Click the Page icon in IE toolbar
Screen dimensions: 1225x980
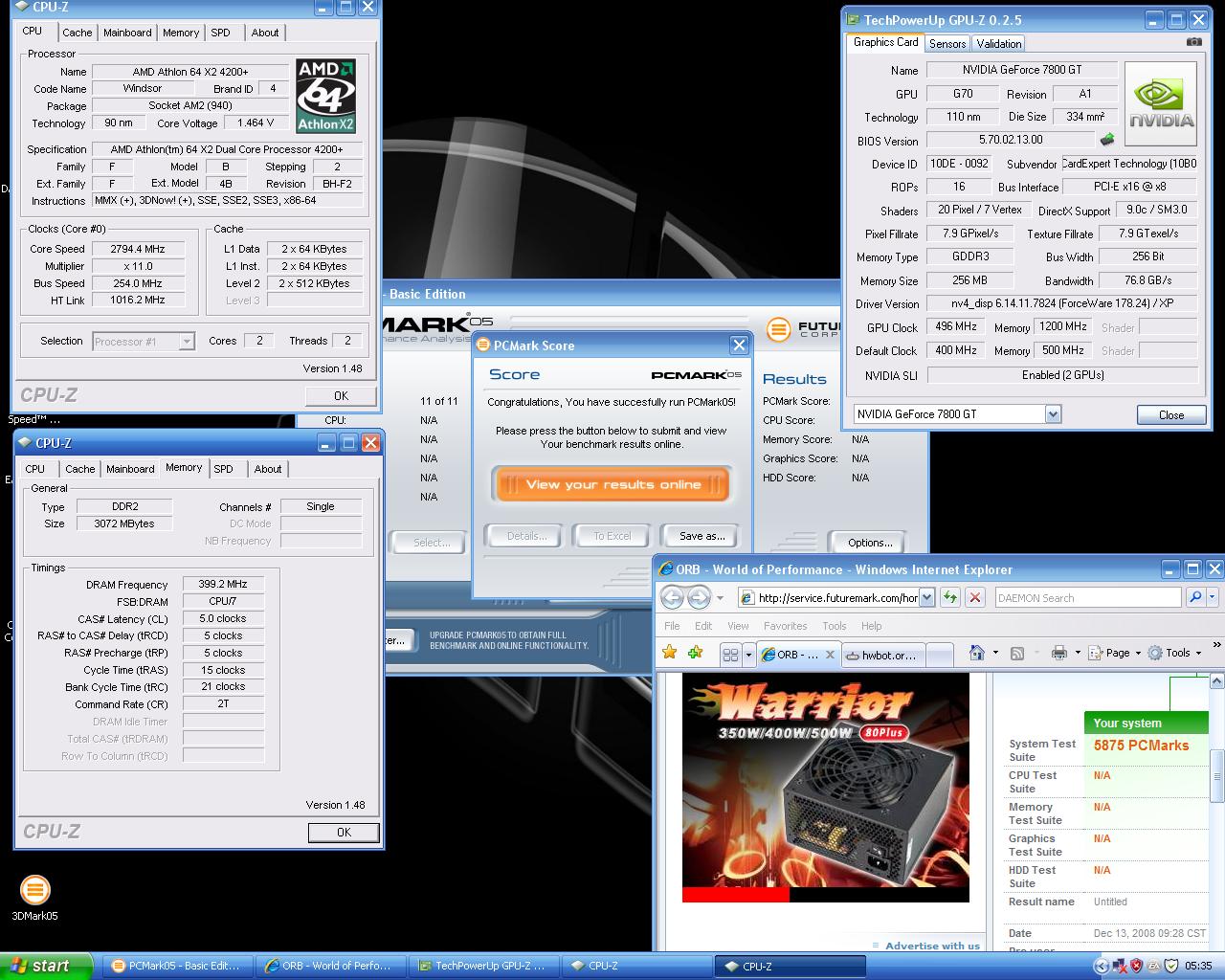[1097, 653]
